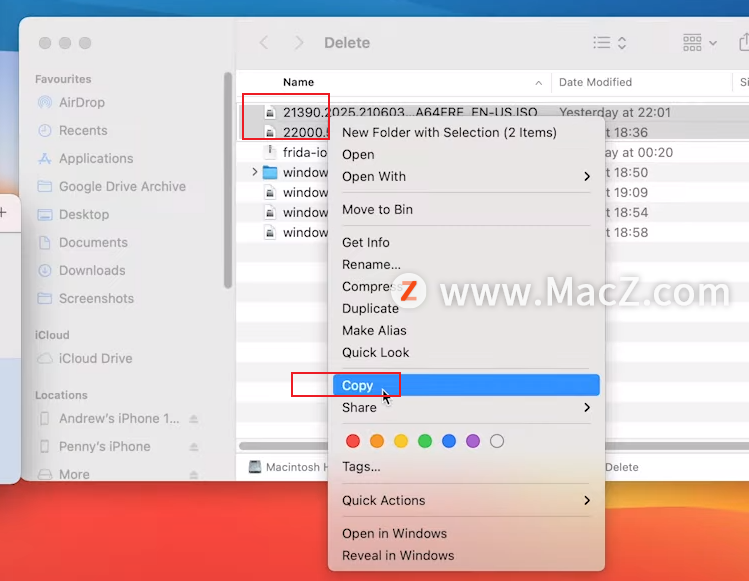Image resolution: width=749 pixels, height=581 pixels.
Task: Toggle the Name column sort direction arrow
Action: tap(538, 83)
